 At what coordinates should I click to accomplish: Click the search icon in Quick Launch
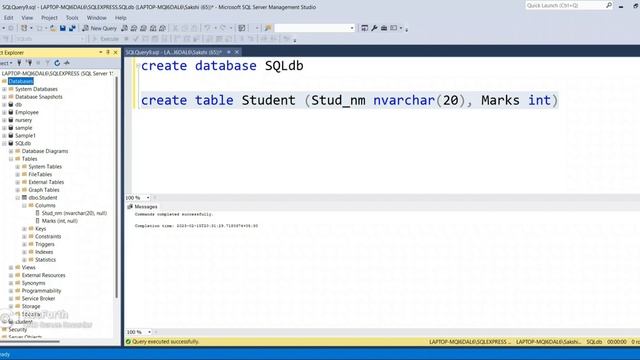609,5
